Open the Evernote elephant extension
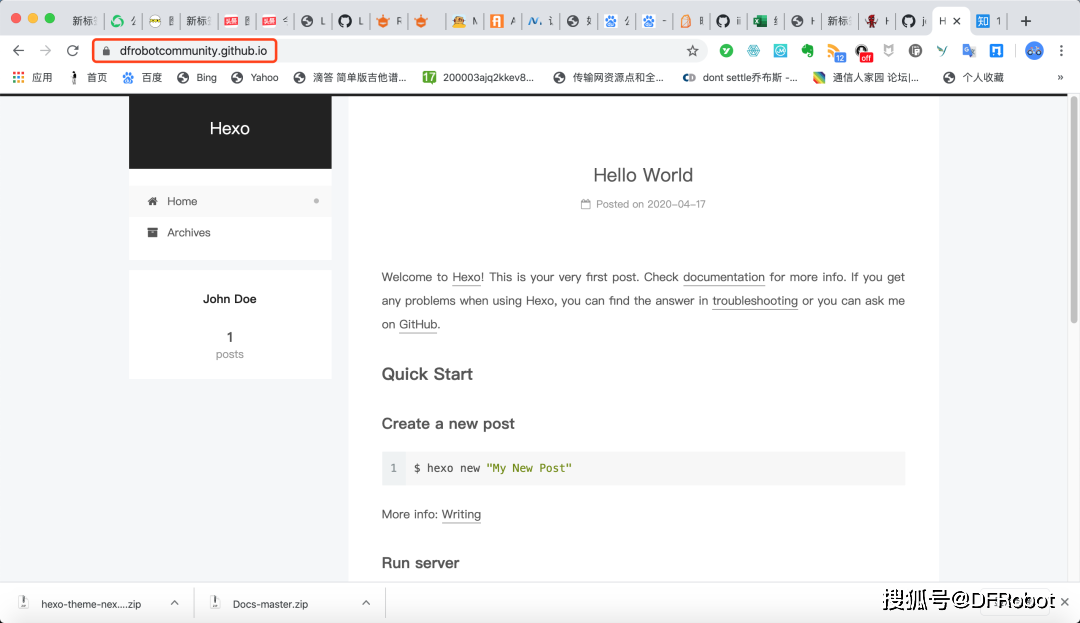The width and height of the screenshot is (1080, 623). pyautogui.click(x=807, y=51)
